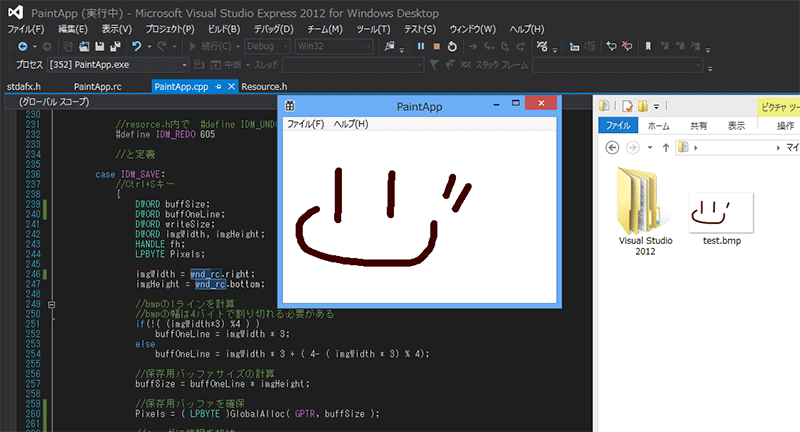Restart the debug session with Restart icon
Viewport: 800px width, 432px height.
point(452,46)
